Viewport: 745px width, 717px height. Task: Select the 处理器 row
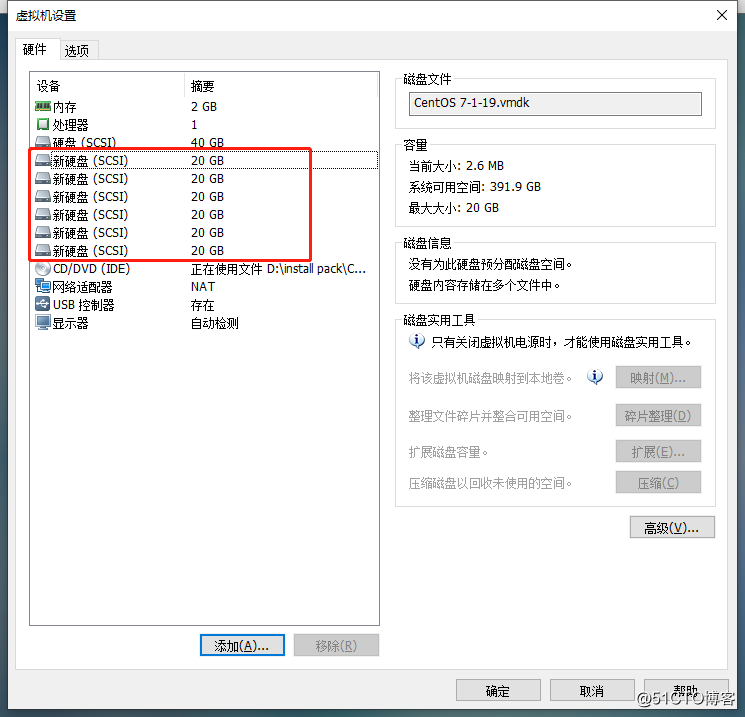[205, 124]
